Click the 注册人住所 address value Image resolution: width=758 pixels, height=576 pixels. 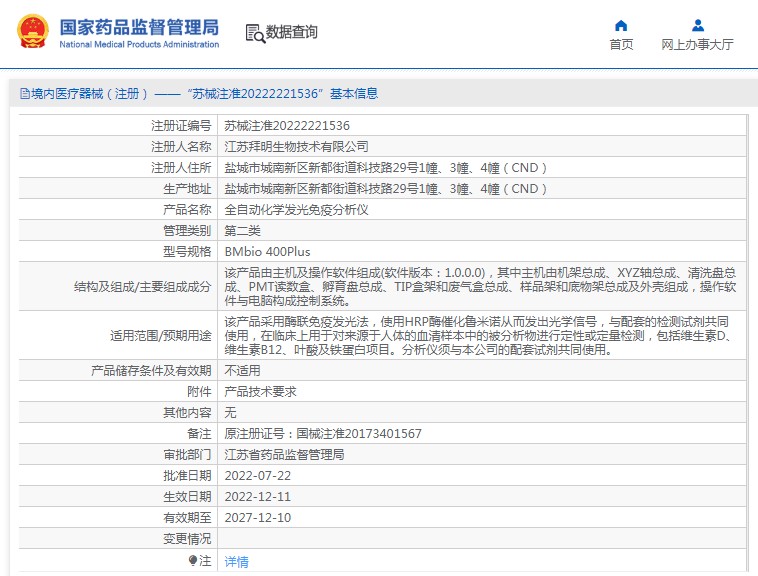pos(386,168)
